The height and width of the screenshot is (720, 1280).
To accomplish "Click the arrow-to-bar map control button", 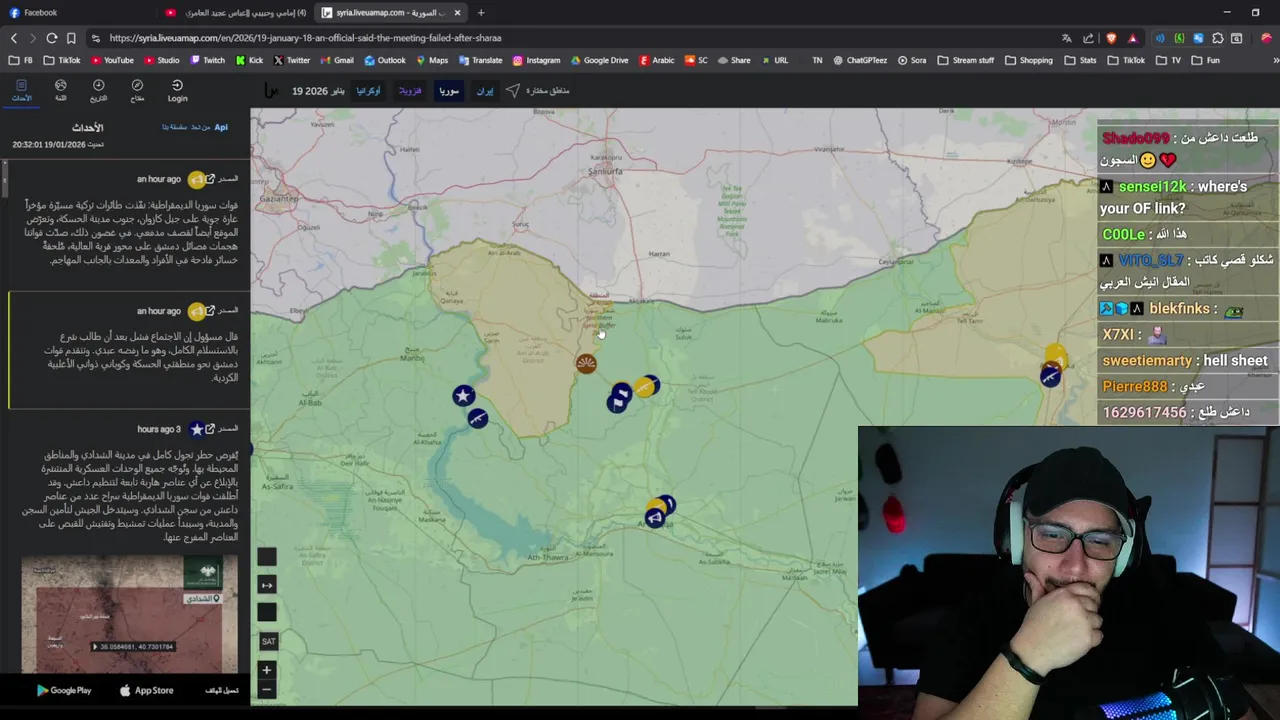I will 267,585.
